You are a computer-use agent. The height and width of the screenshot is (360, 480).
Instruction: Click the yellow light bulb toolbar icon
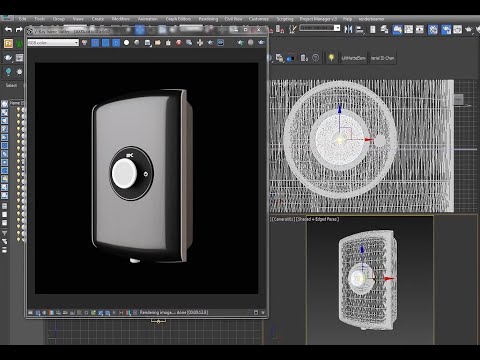(x=331, y=58)
